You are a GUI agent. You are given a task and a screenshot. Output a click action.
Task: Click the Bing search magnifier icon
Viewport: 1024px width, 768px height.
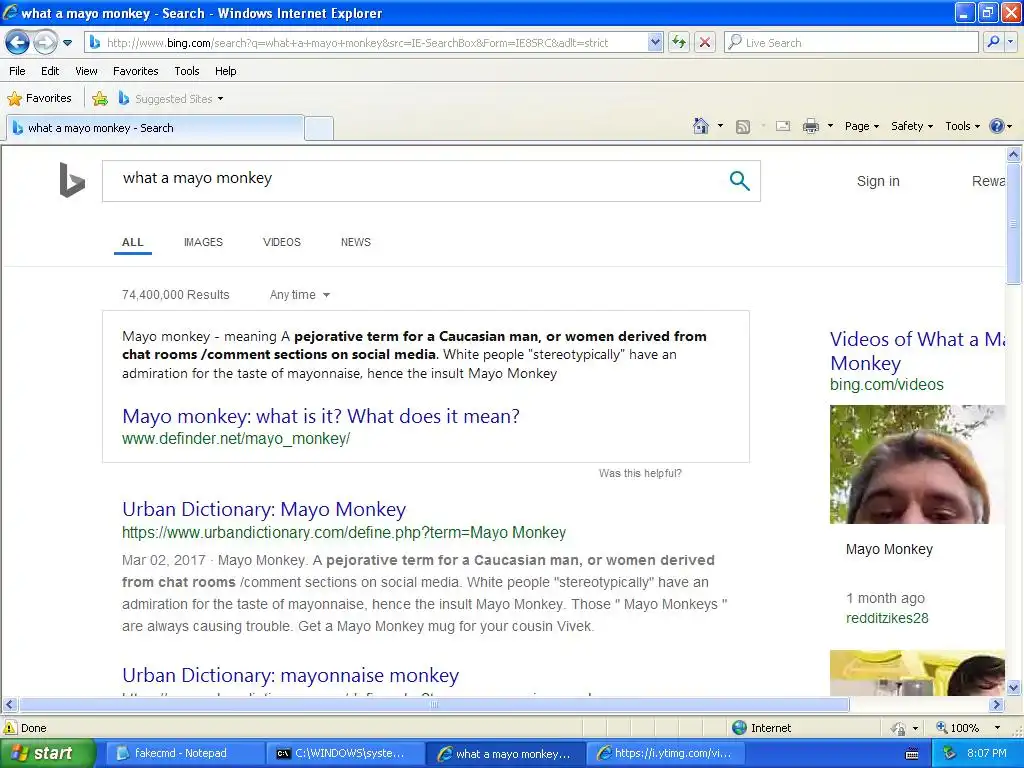click(x=739, y=180)
